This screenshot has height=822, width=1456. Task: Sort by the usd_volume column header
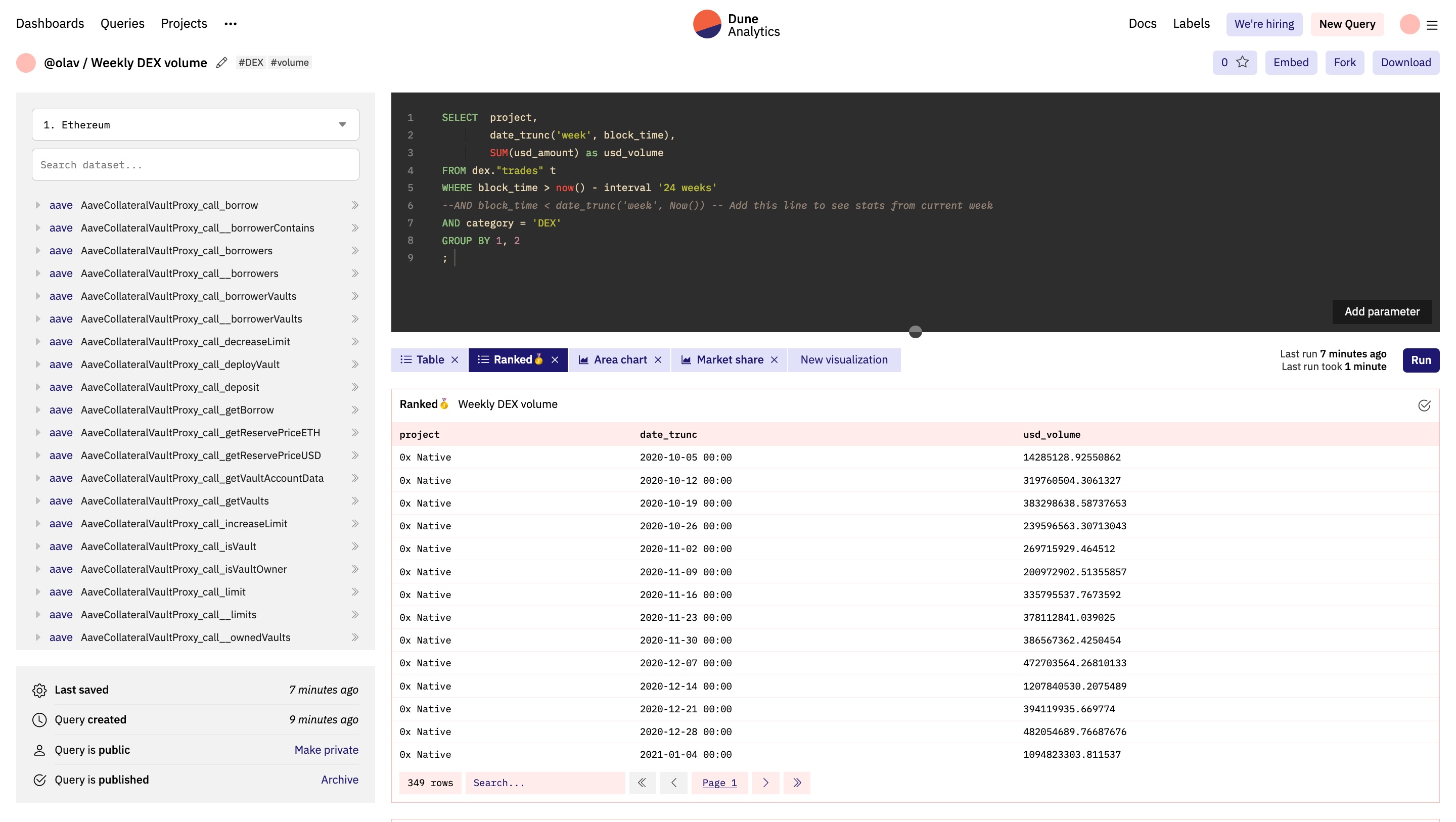coord(1052,434)
